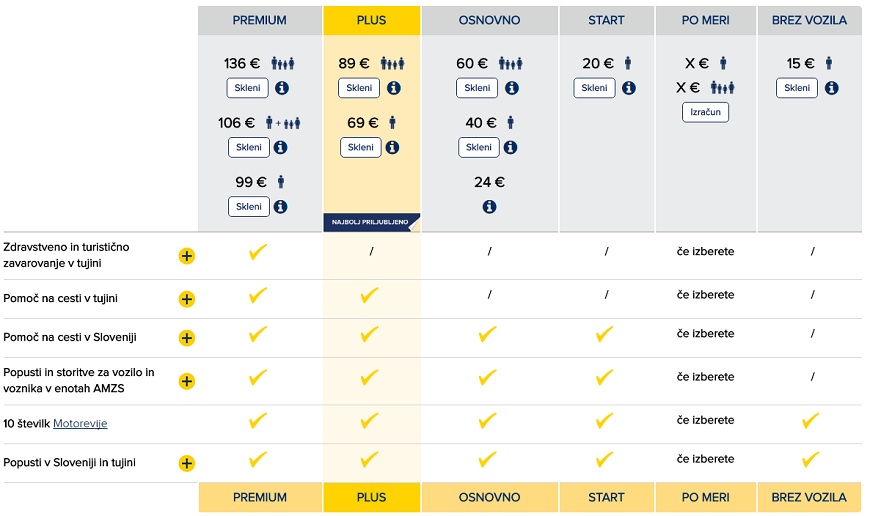Expand Pomoč na cesti v tujini details
Image resolution: width=870 pixels, height=516 pixels.
click(x=186, y=299)
